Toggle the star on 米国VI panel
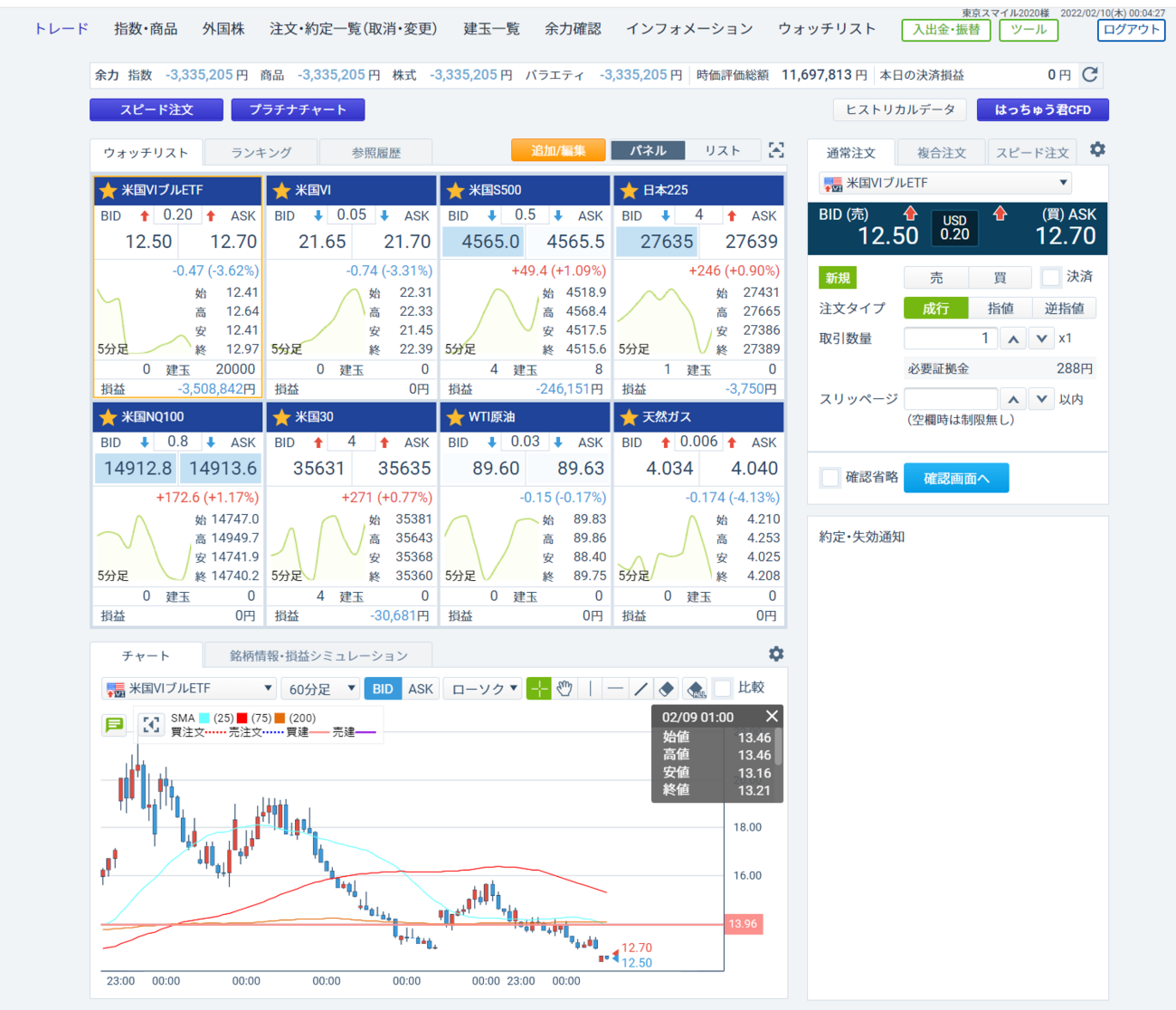Viewport: 1176px width, 1010px height. click(x=281, y=190)
